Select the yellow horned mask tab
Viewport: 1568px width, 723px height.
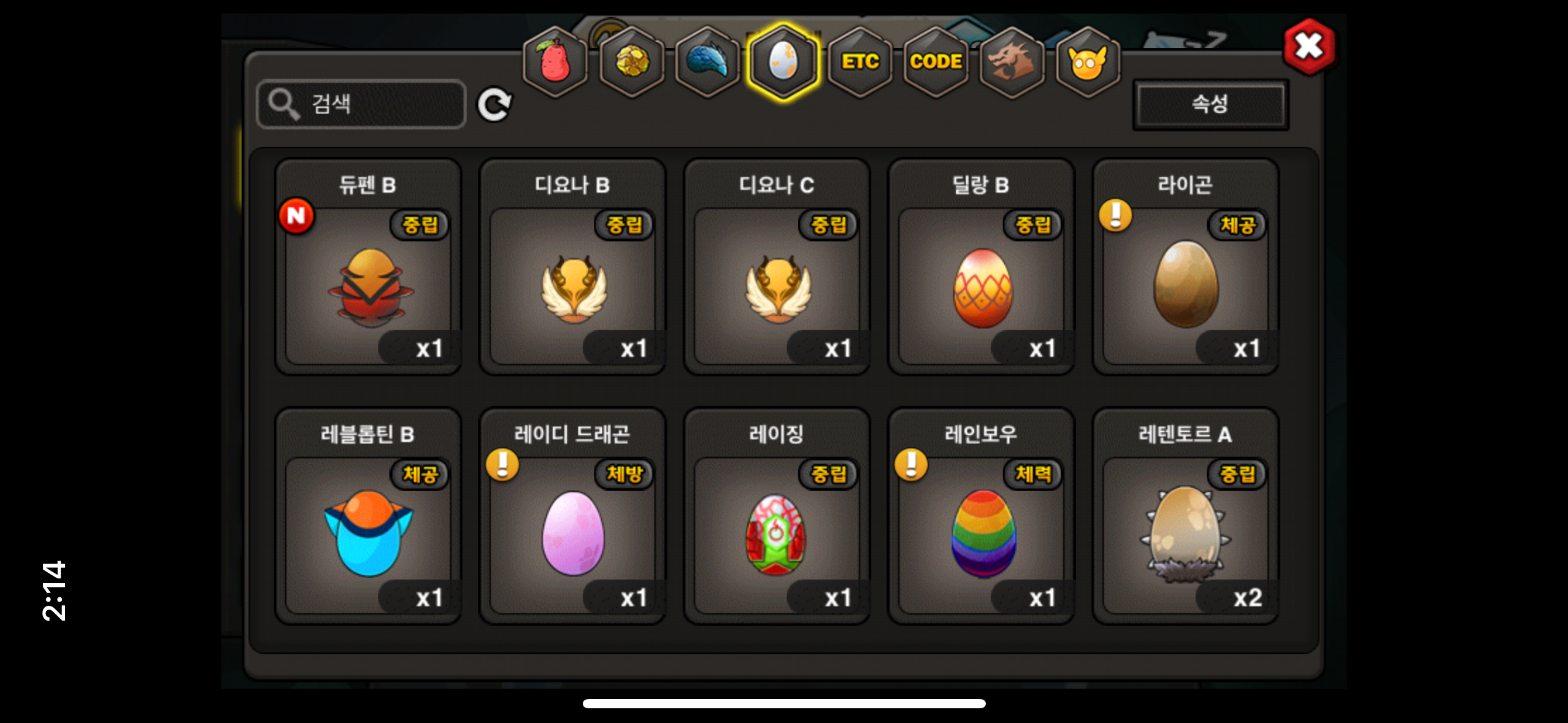coord(1088,62)
